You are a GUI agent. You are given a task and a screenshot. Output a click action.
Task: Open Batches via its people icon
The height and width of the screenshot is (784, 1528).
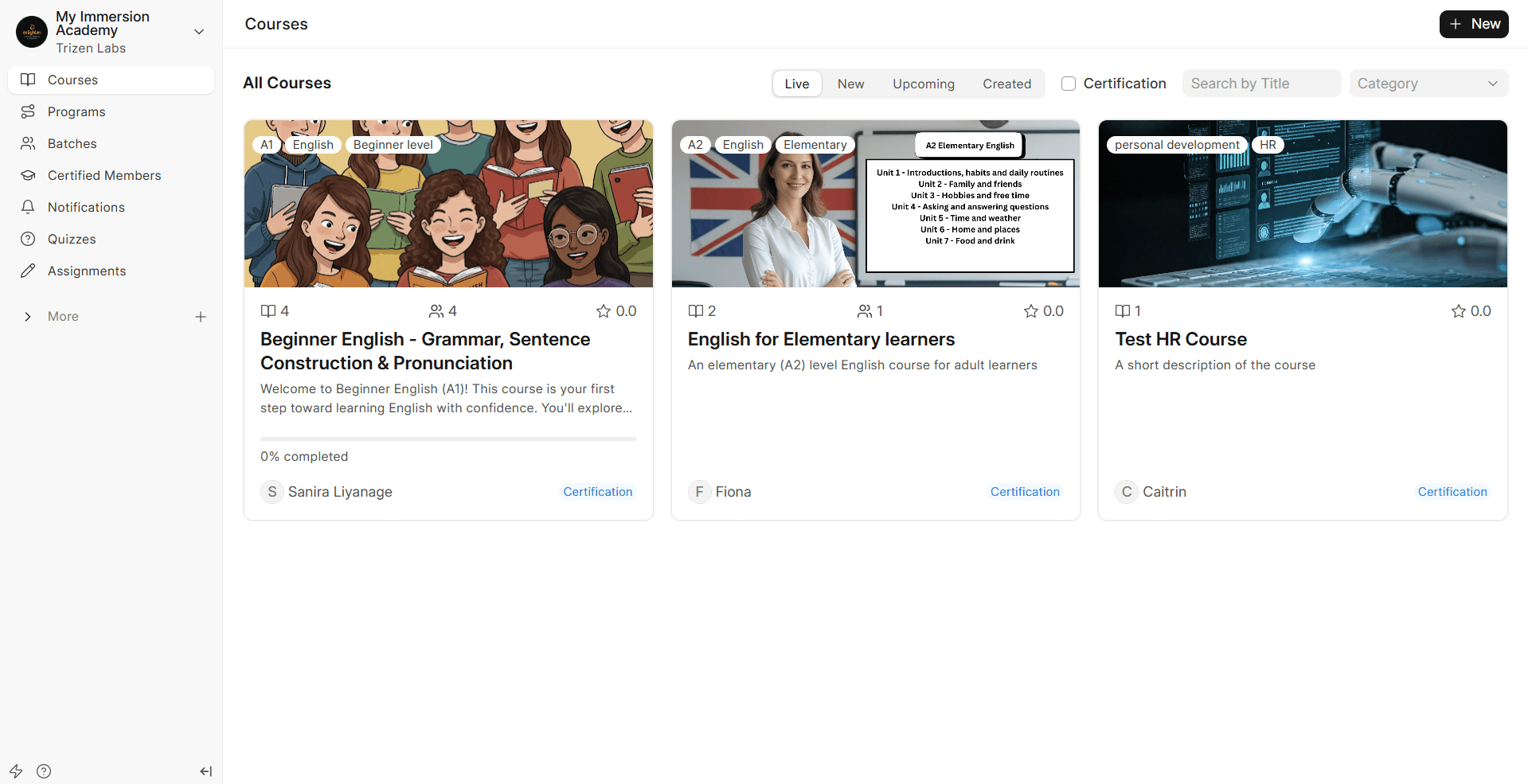pyautogui.click(x=28, y=143)
